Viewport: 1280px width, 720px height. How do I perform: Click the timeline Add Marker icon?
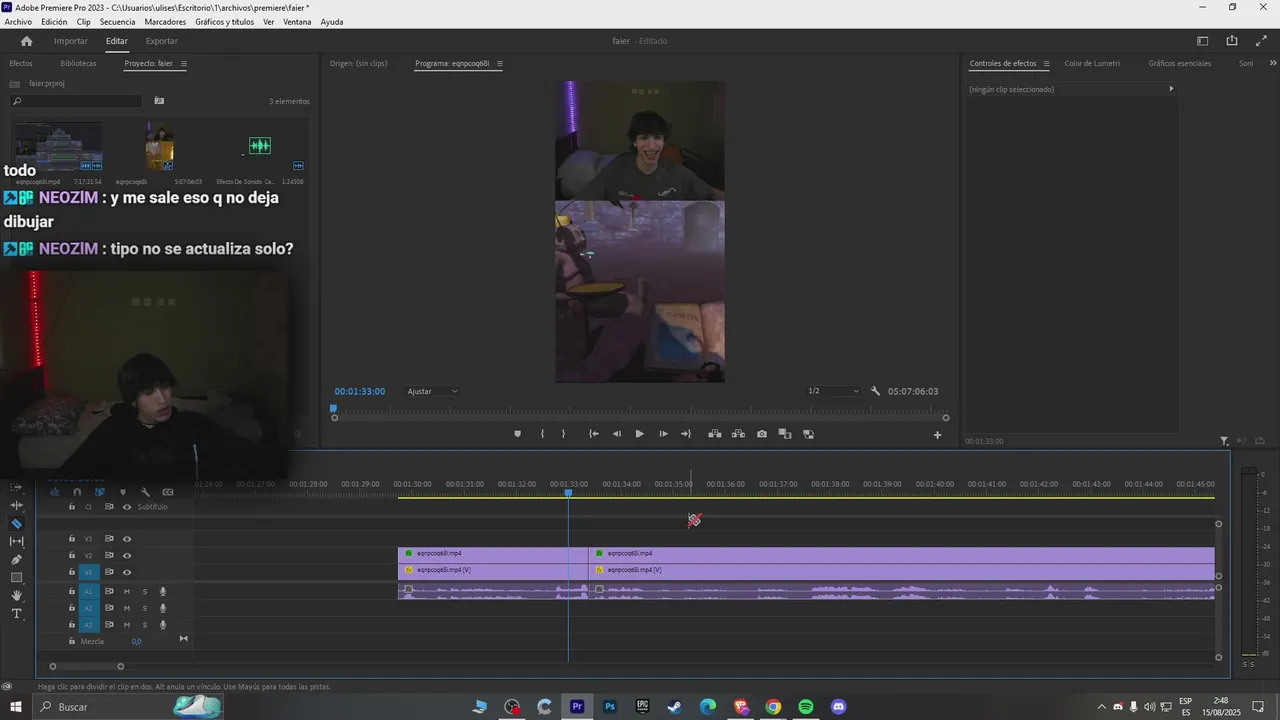click(x=123, y=492)
